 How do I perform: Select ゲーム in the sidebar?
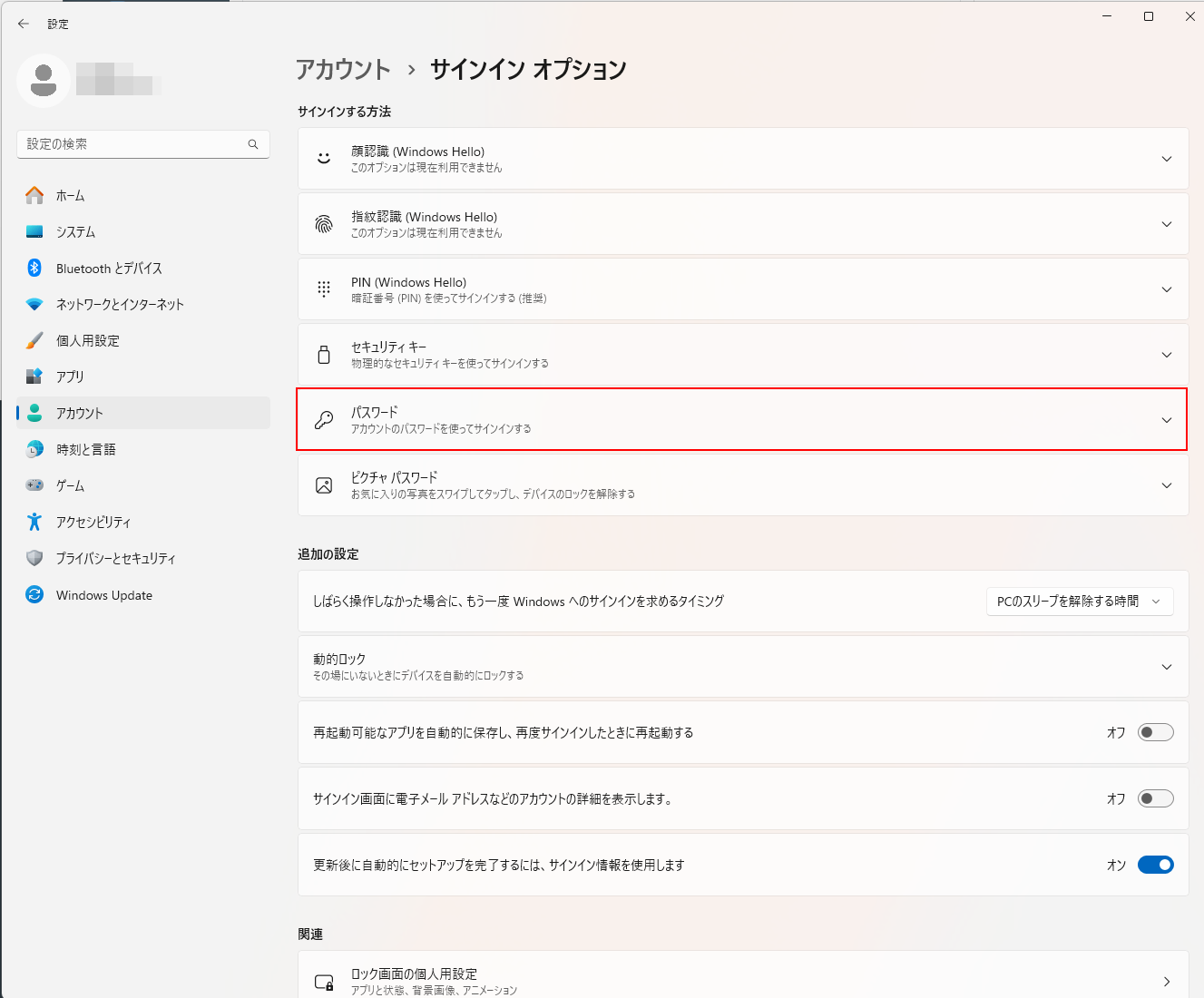(x=143, y=485)
